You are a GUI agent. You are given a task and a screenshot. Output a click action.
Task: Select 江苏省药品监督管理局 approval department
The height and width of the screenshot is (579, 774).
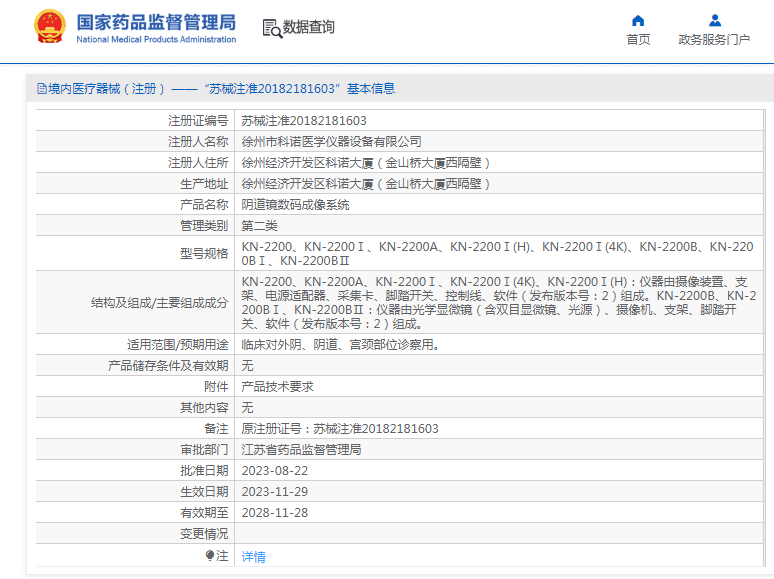click(x=301, y=450)
